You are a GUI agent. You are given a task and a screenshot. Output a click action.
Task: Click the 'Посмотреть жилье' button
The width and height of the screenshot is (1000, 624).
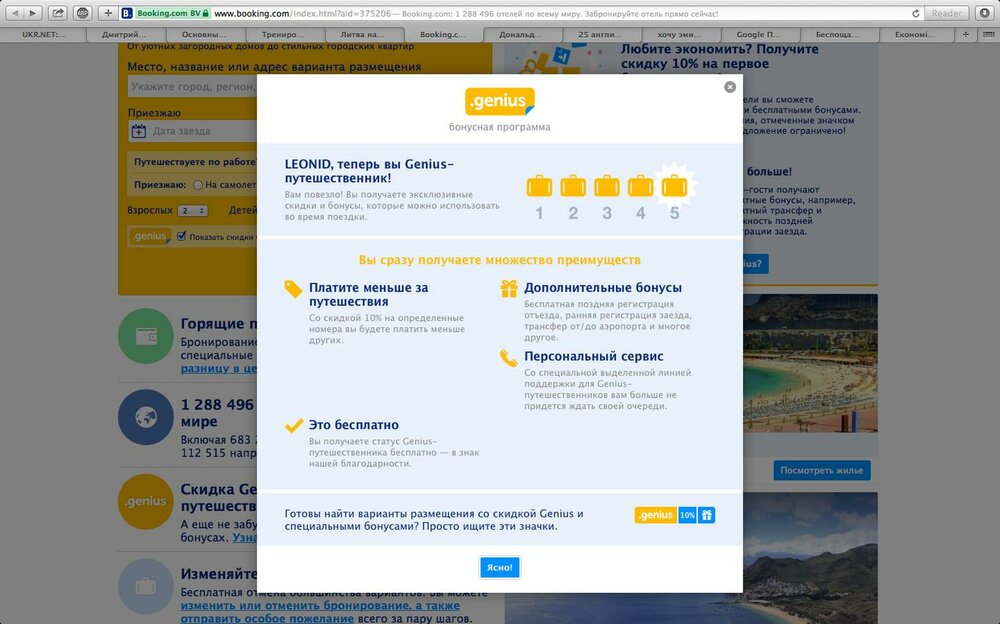point(821,470)
